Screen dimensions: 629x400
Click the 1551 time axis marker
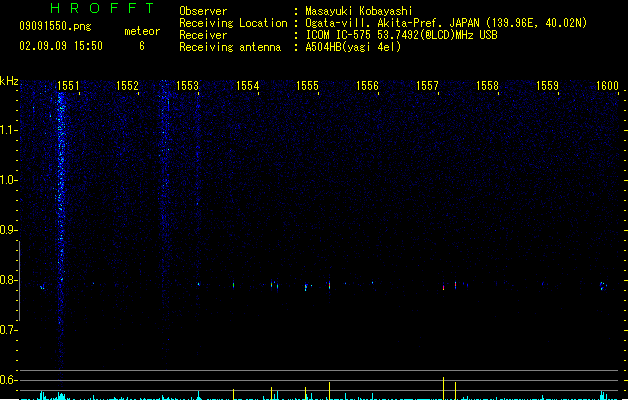click(68, 86)
